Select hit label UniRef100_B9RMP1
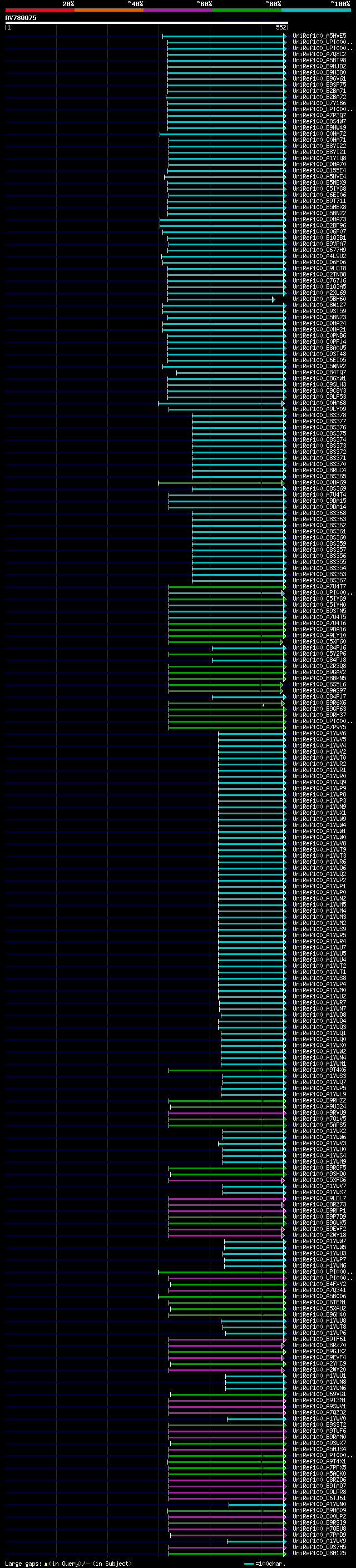 319,1211
